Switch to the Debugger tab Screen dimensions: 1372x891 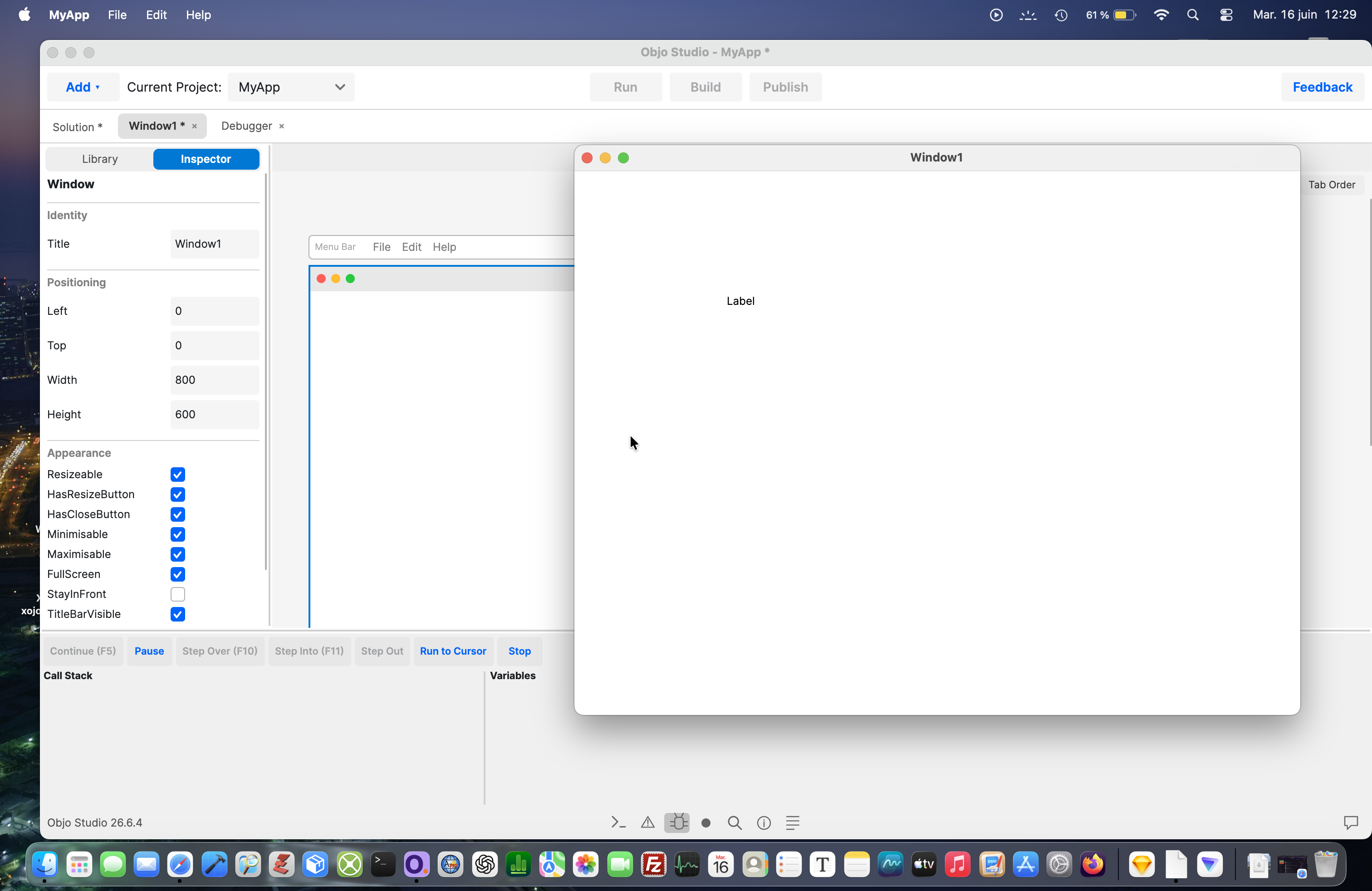[x=247, y=126]
